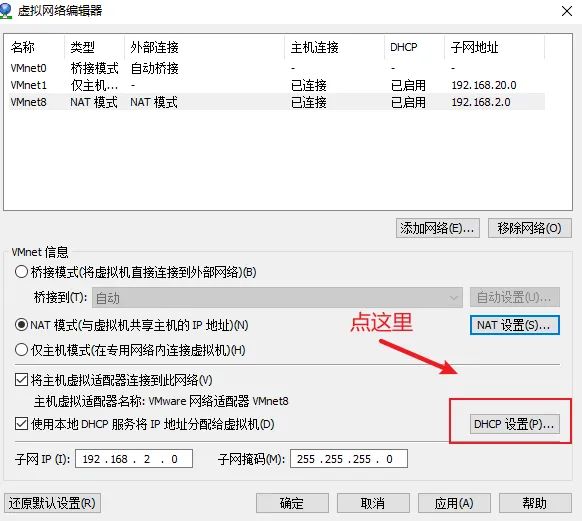Screen dimensions: 582x521
Task: Click the 移除网络 button
Action: tap(530, 228)
